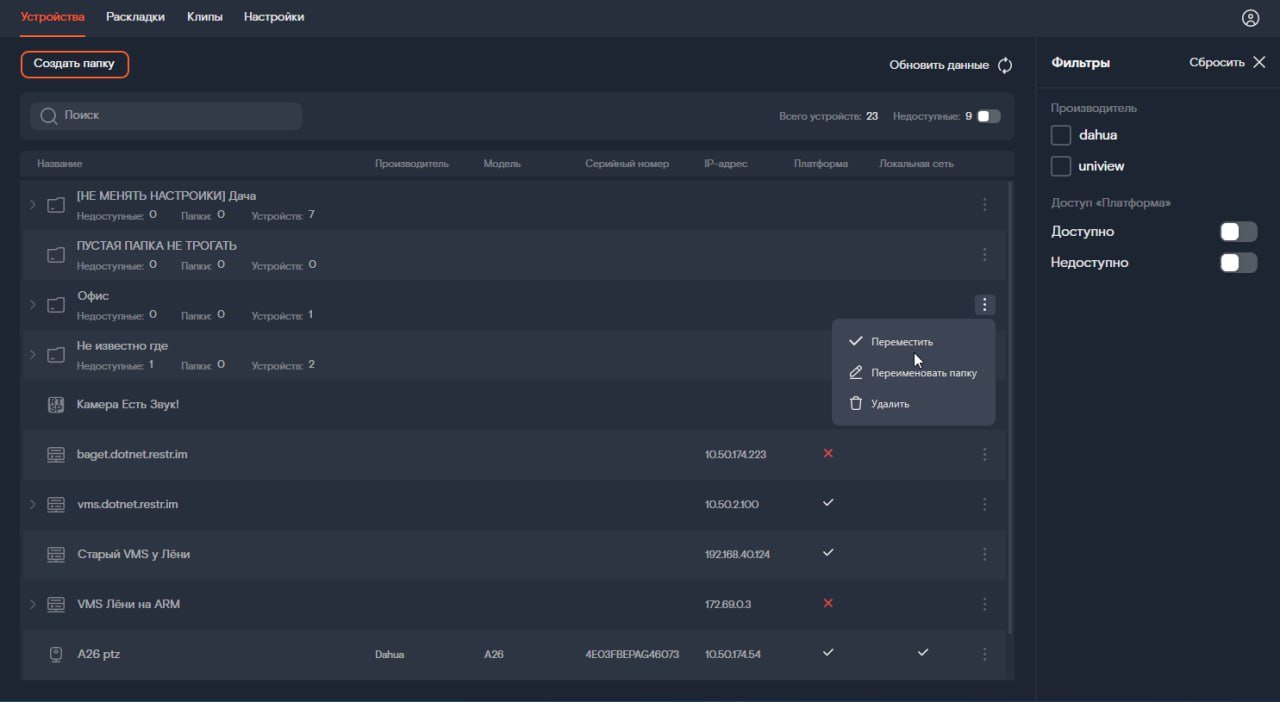Close the filters panel with the X icon
Screen dimensions: 1280x702
pos(1259,62)
